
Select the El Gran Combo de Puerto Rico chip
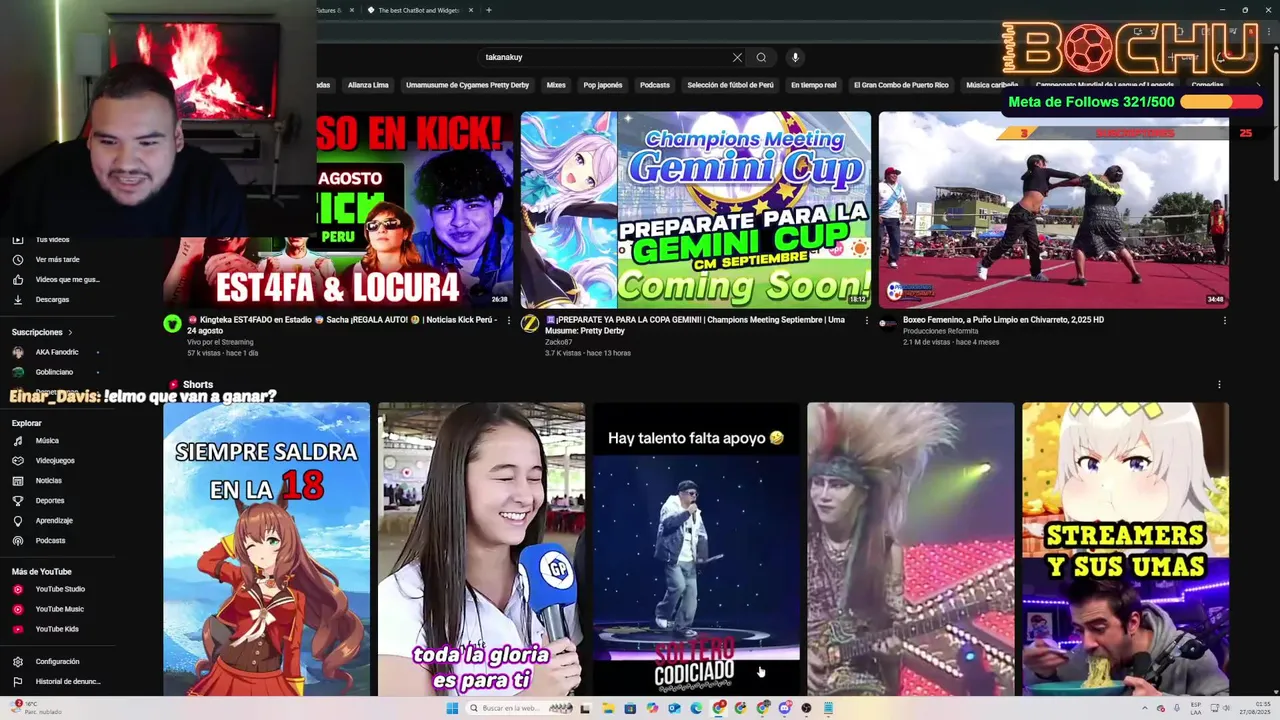[901, 85]
